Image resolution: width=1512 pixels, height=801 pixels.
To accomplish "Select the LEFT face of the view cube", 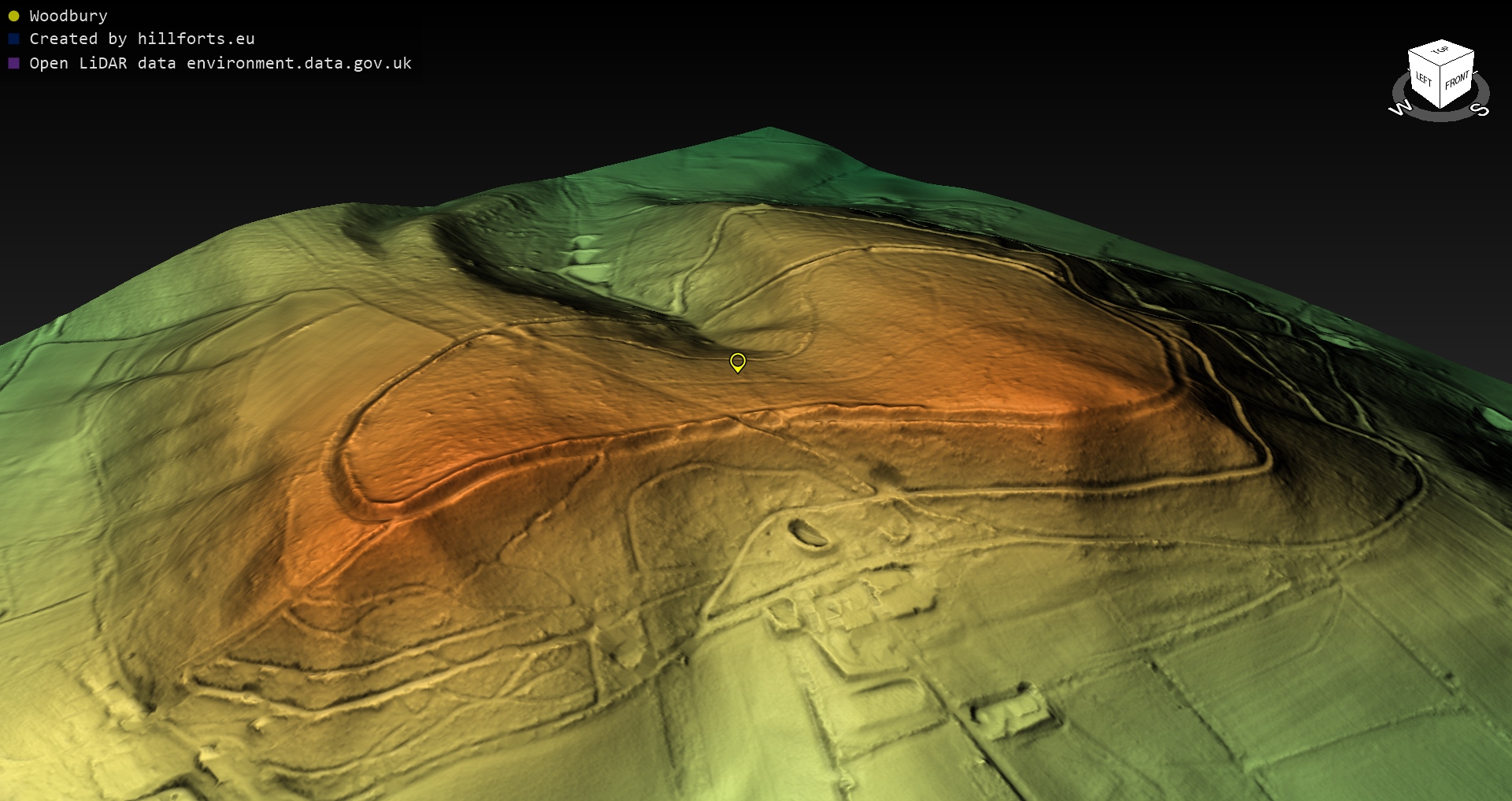I will (x=1424, y=80).
